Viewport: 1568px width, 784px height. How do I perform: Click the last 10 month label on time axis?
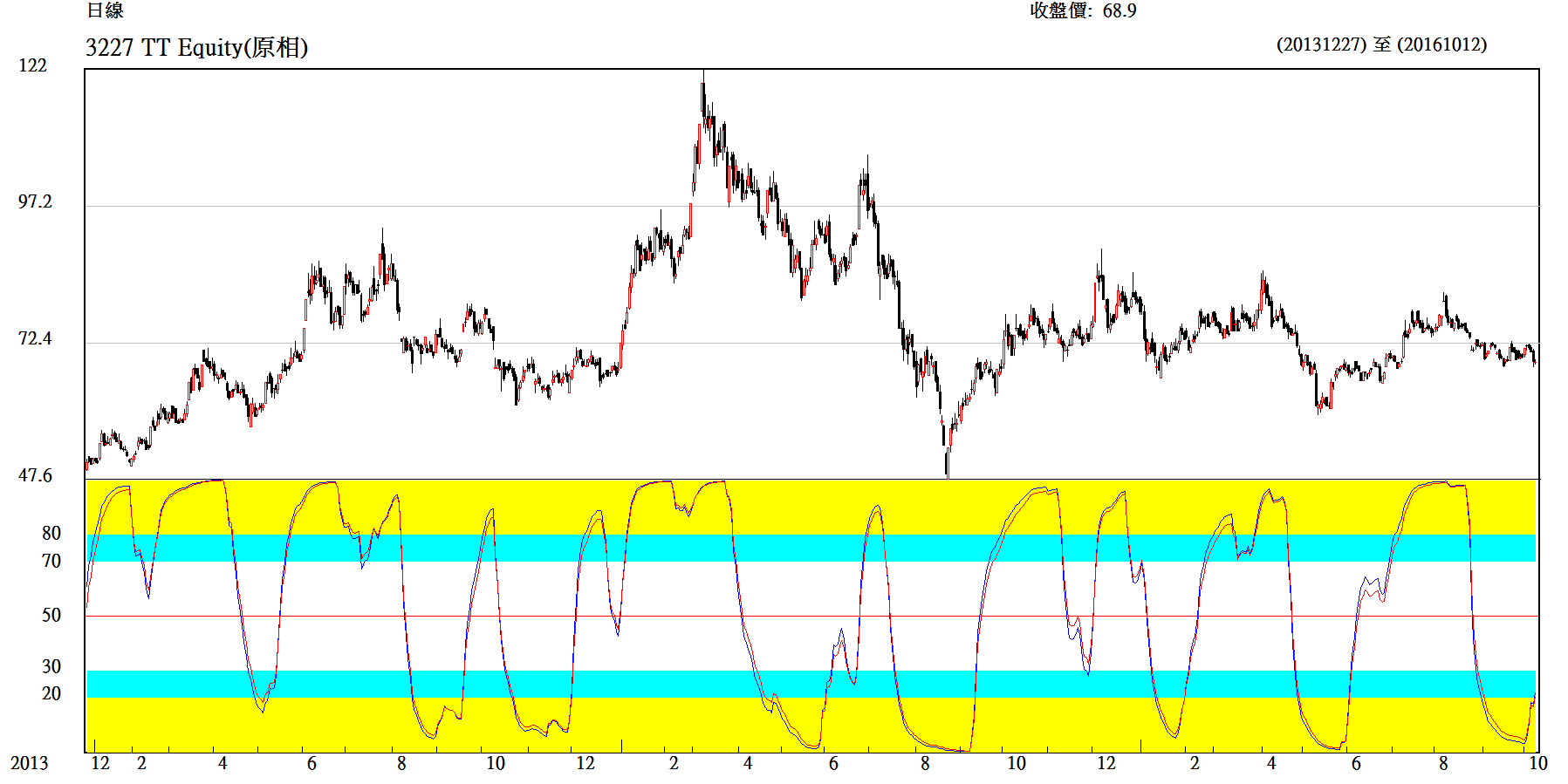[1537, 763]
